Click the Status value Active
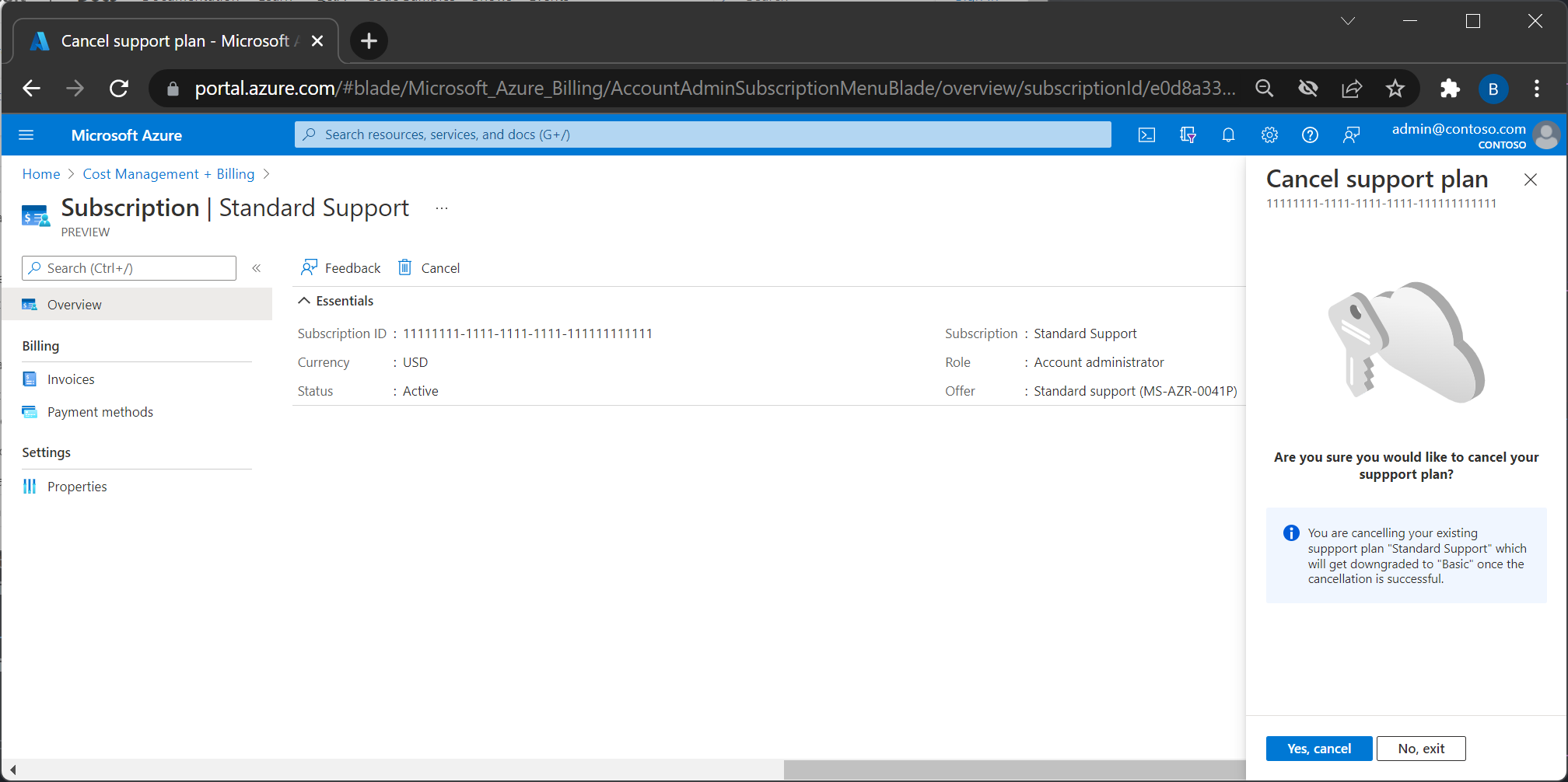The width and height of the screenshot is (1568, 782). point(421,391)
